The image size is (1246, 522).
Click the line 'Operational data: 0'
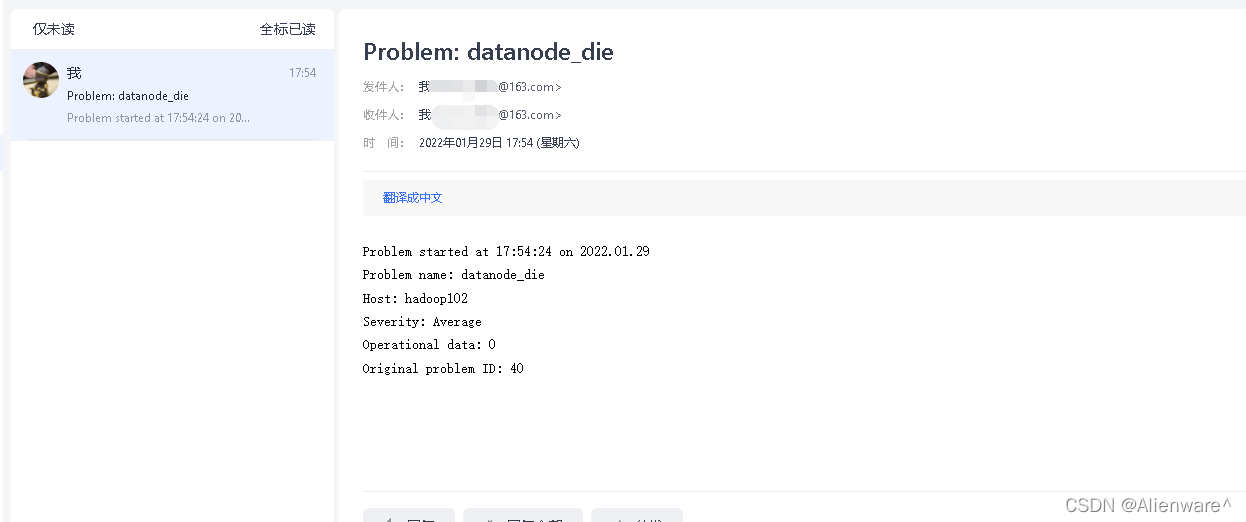[x=429, y=345]
